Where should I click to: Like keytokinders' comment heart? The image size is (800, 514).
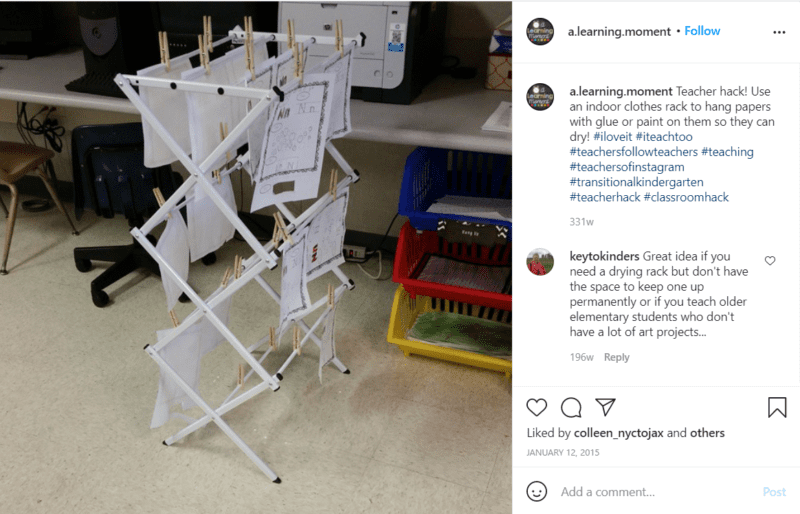(x=770, y=260)
